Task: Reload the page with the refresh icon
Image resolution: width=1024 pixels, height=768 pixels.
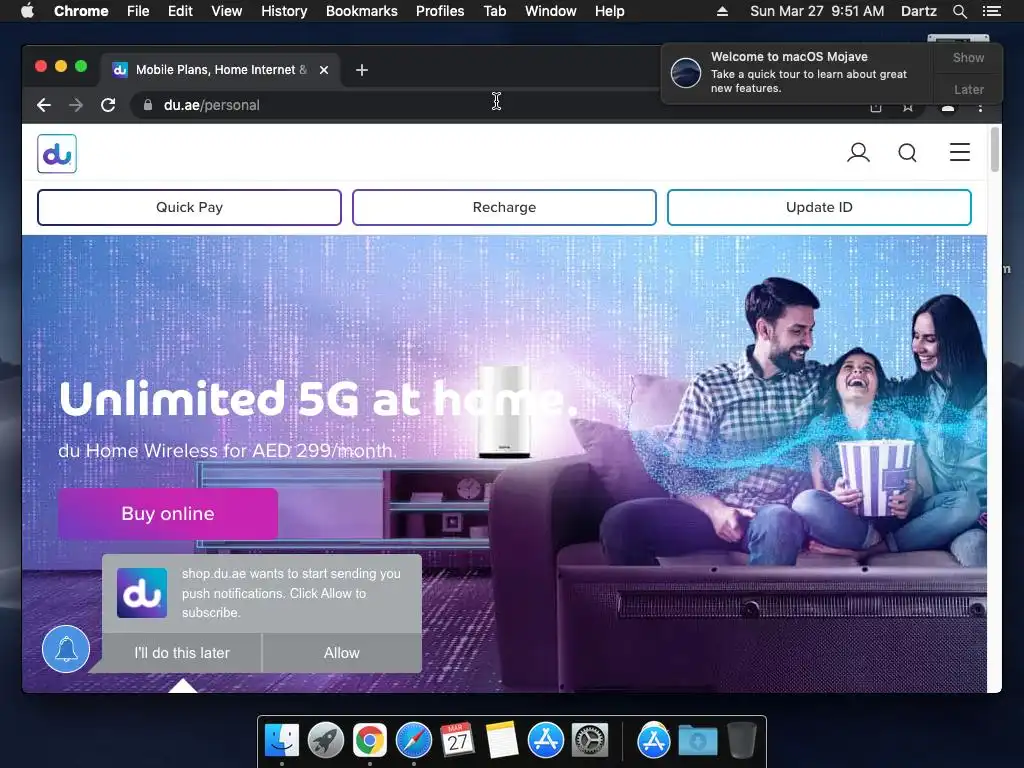Action: (x=108, y=105)
